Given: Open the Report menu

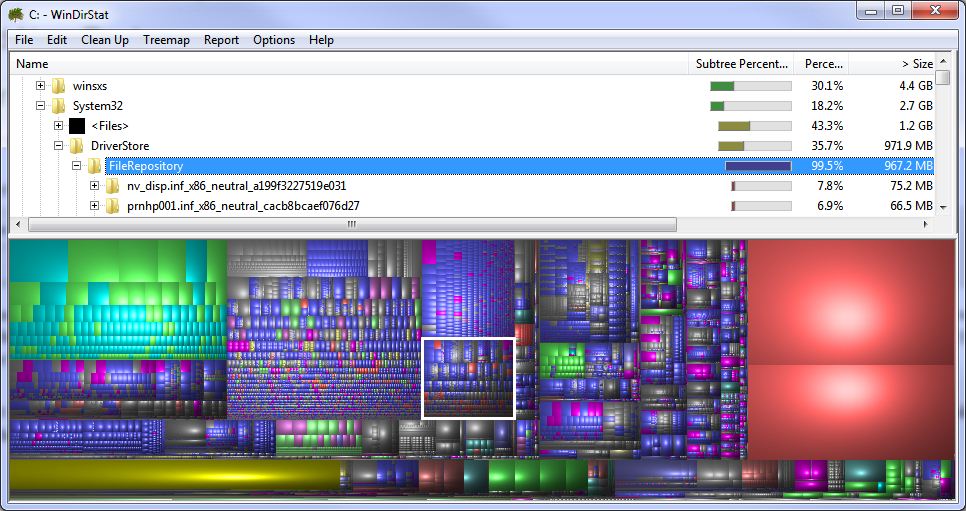Looking at the screenshot, I should [221, 40].
